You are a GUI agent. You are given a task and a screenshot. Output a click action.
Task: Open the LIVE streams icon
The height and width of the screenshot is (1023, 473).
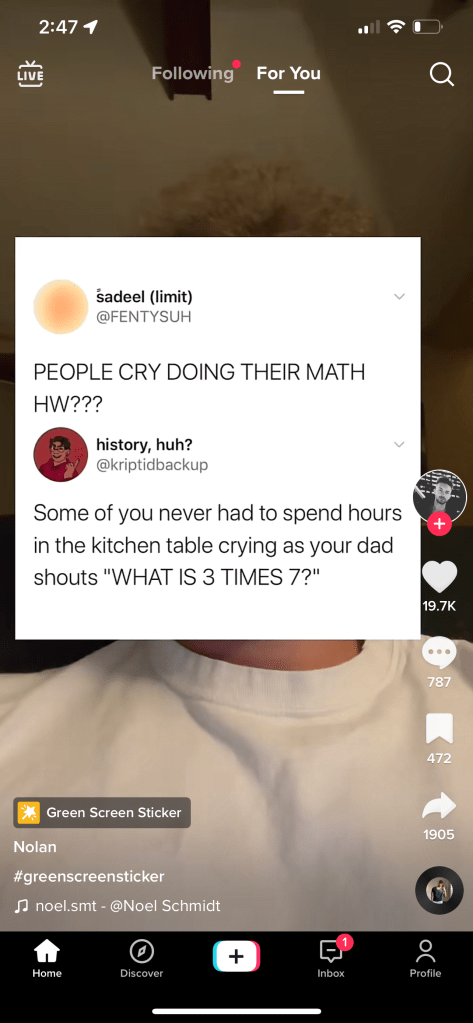pos(30,74)
